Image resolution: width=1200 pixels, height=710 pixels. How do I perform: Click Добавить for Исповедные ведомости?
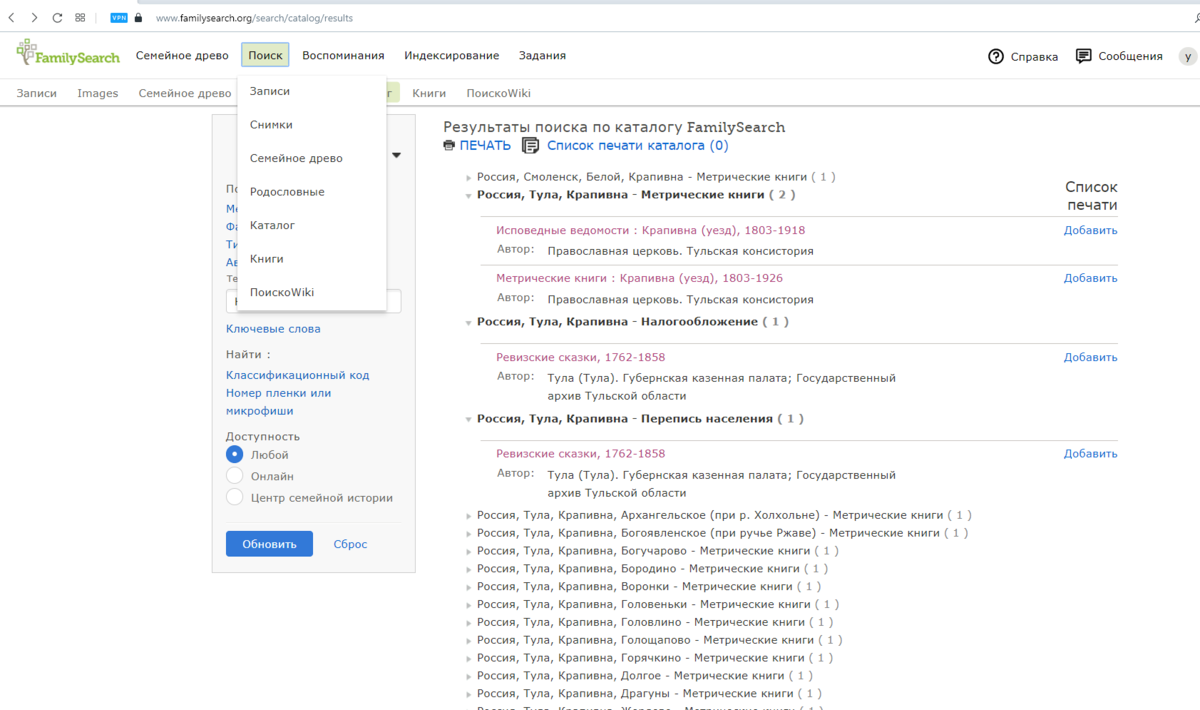click(1090, 230)
